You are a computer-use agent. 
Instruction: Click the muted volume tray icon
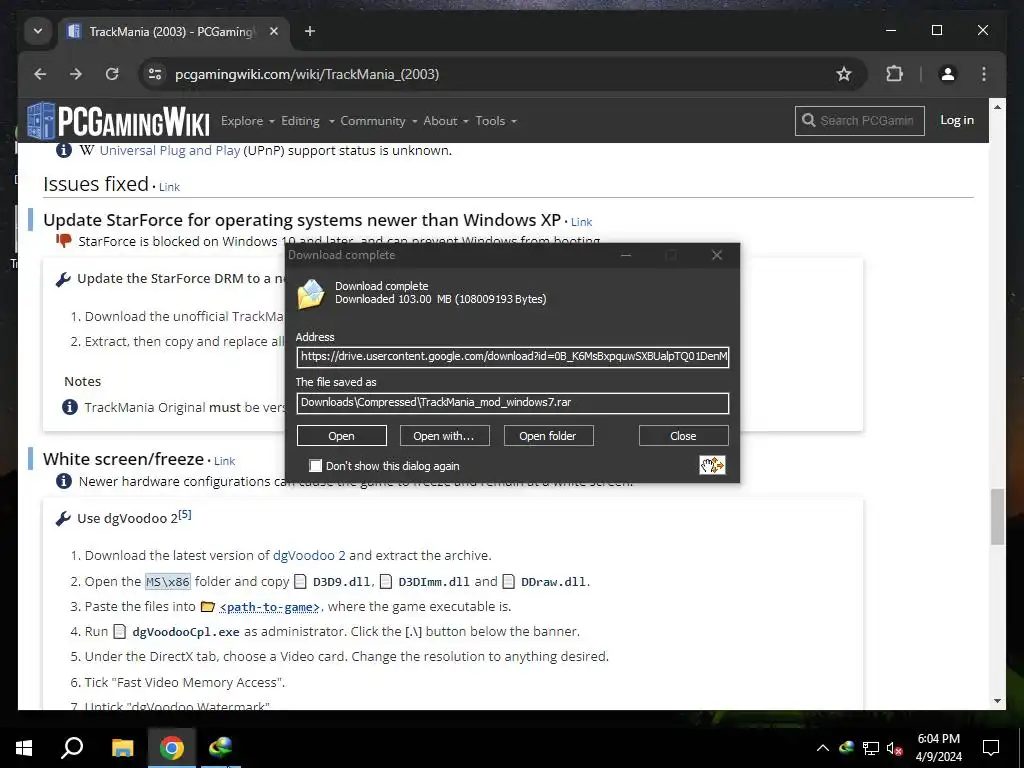pos(894,748)
